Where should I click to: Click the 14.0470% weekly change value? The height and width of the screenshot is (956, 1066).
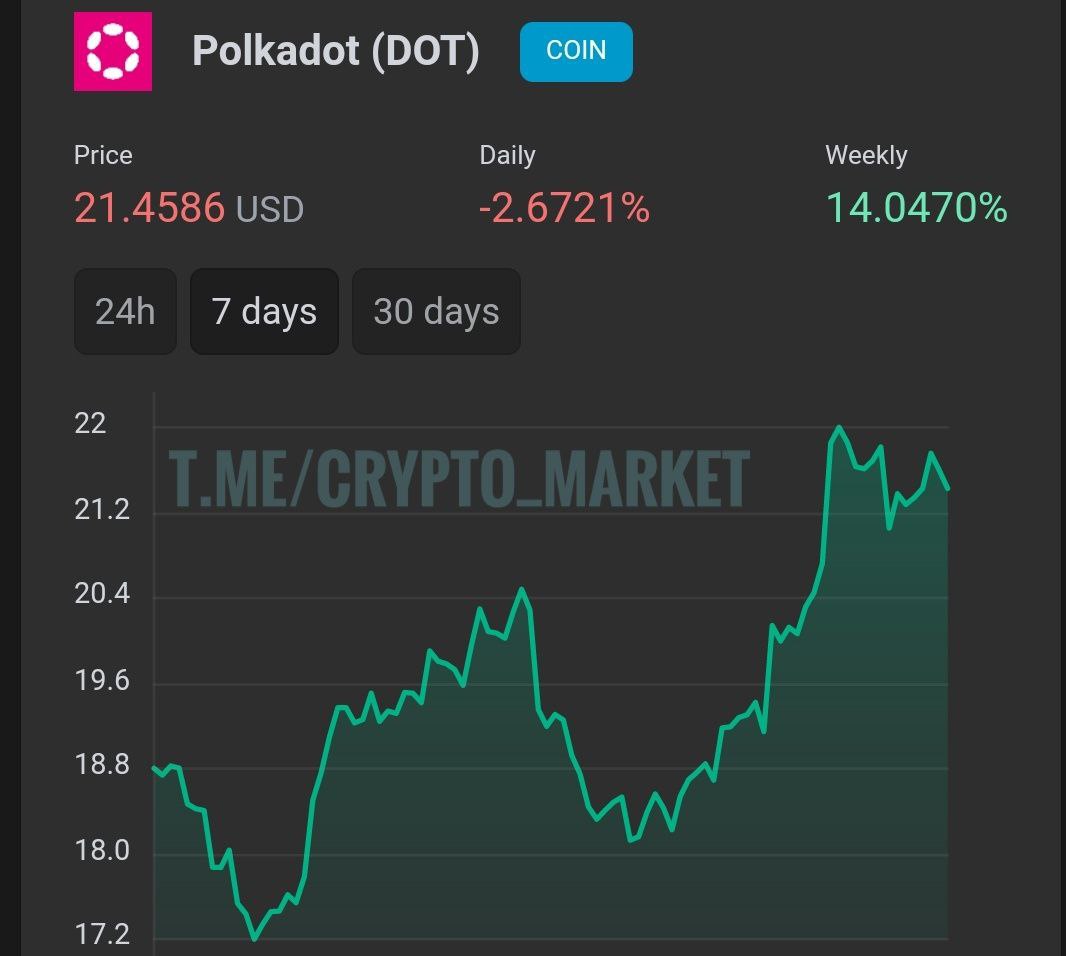coord(916,208)
